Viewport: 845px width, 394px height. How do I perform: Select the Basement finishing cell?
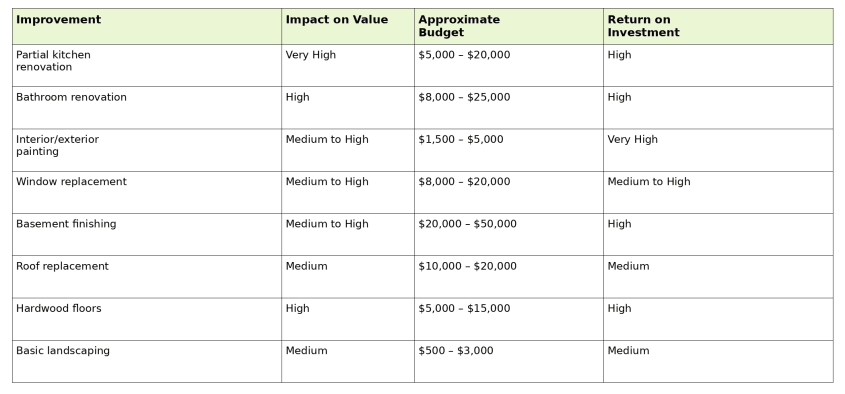pos(147,234)
